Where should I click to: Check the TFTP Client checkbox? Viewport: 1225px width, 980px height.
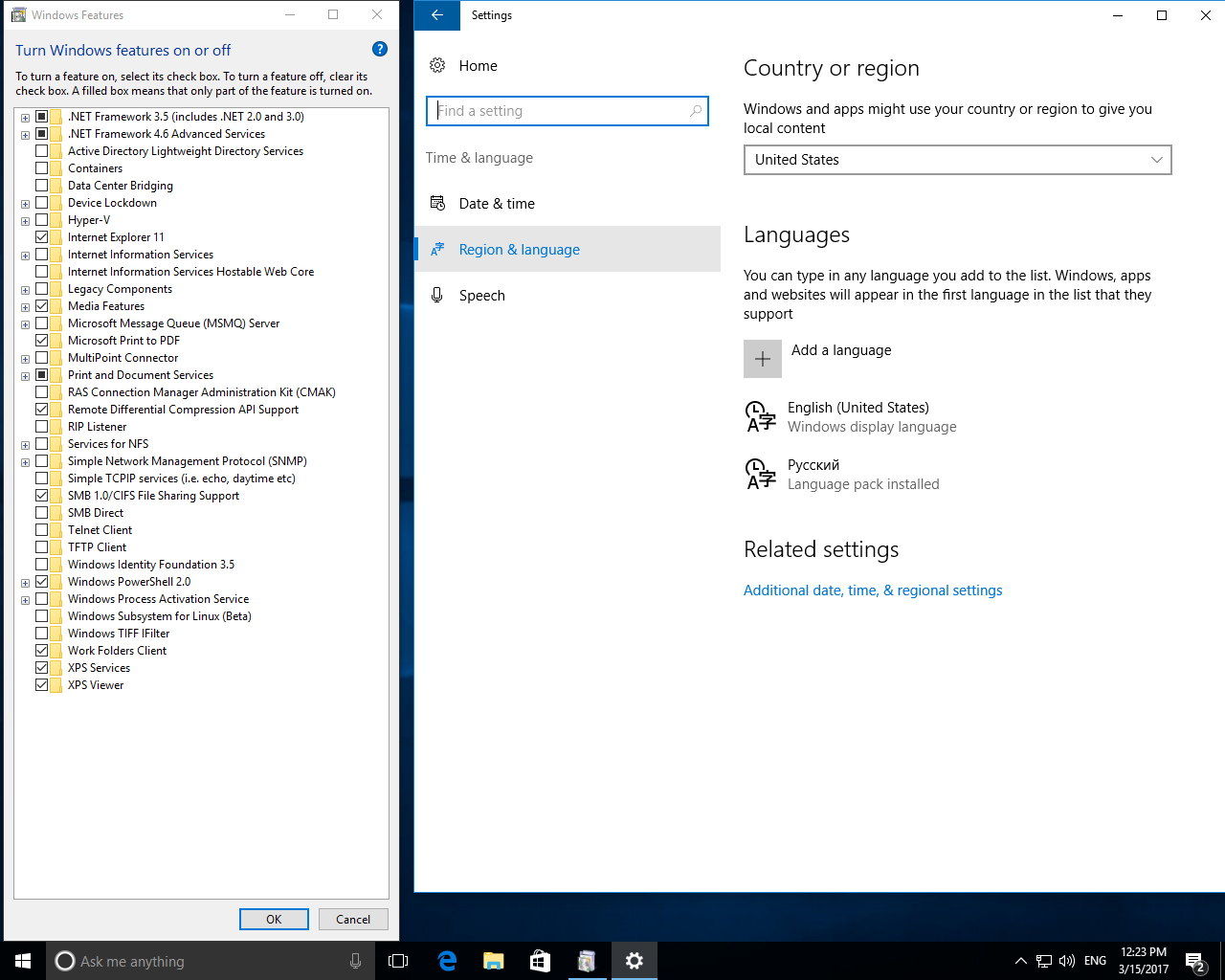(42, 546)
